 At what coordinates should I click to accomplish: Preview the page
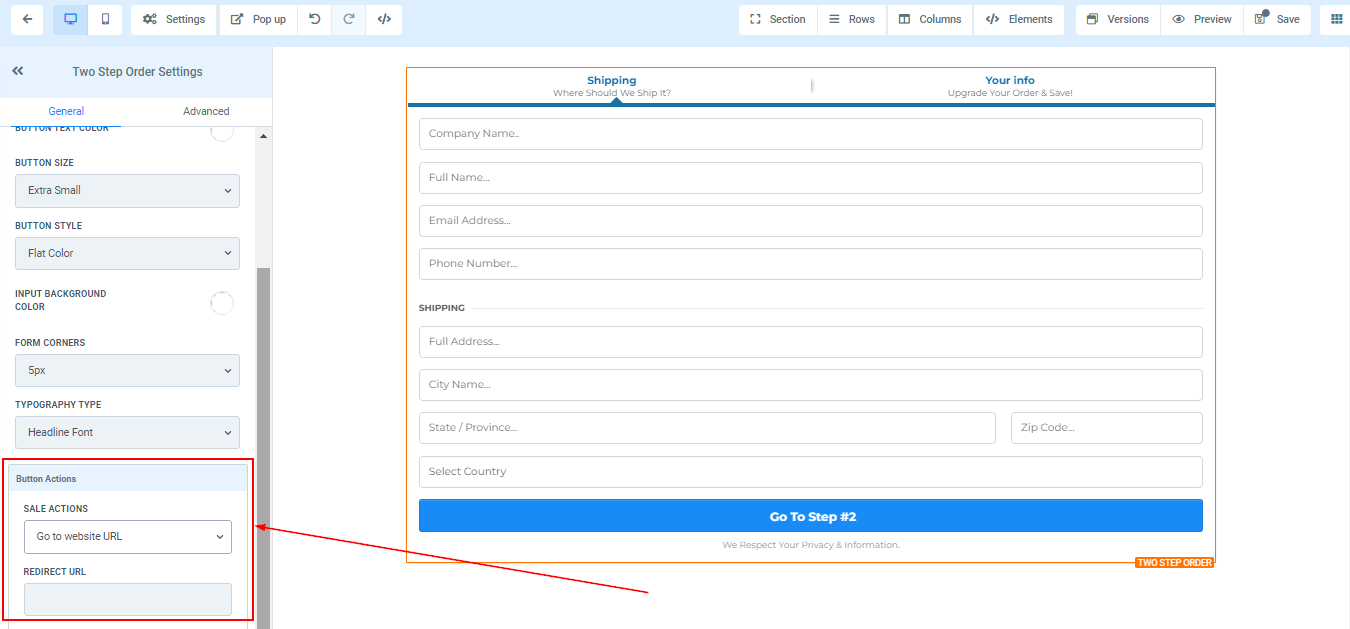pos(1202,19)
